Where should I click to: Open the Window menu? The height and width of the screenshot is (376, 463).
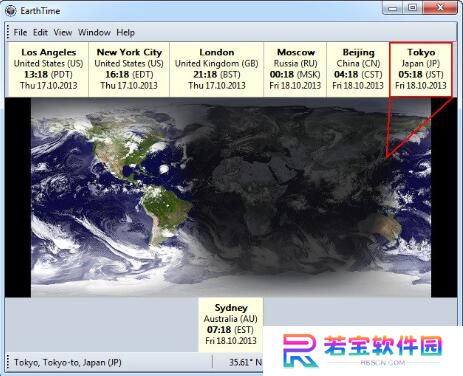[x=94, y=33]
